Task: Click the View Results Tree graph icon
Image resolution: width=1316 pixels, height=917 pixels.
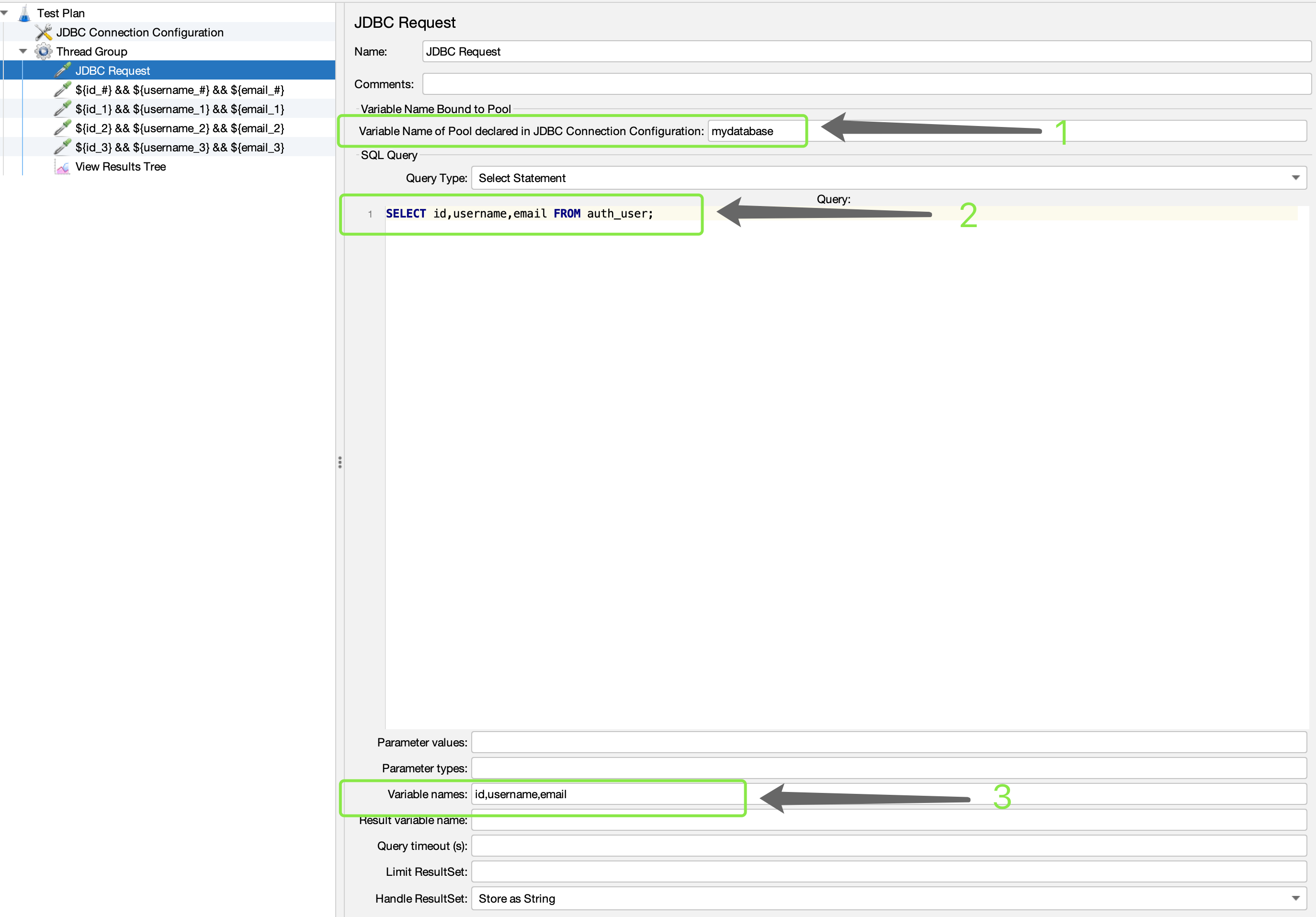Action: click(x=62, y=167)
